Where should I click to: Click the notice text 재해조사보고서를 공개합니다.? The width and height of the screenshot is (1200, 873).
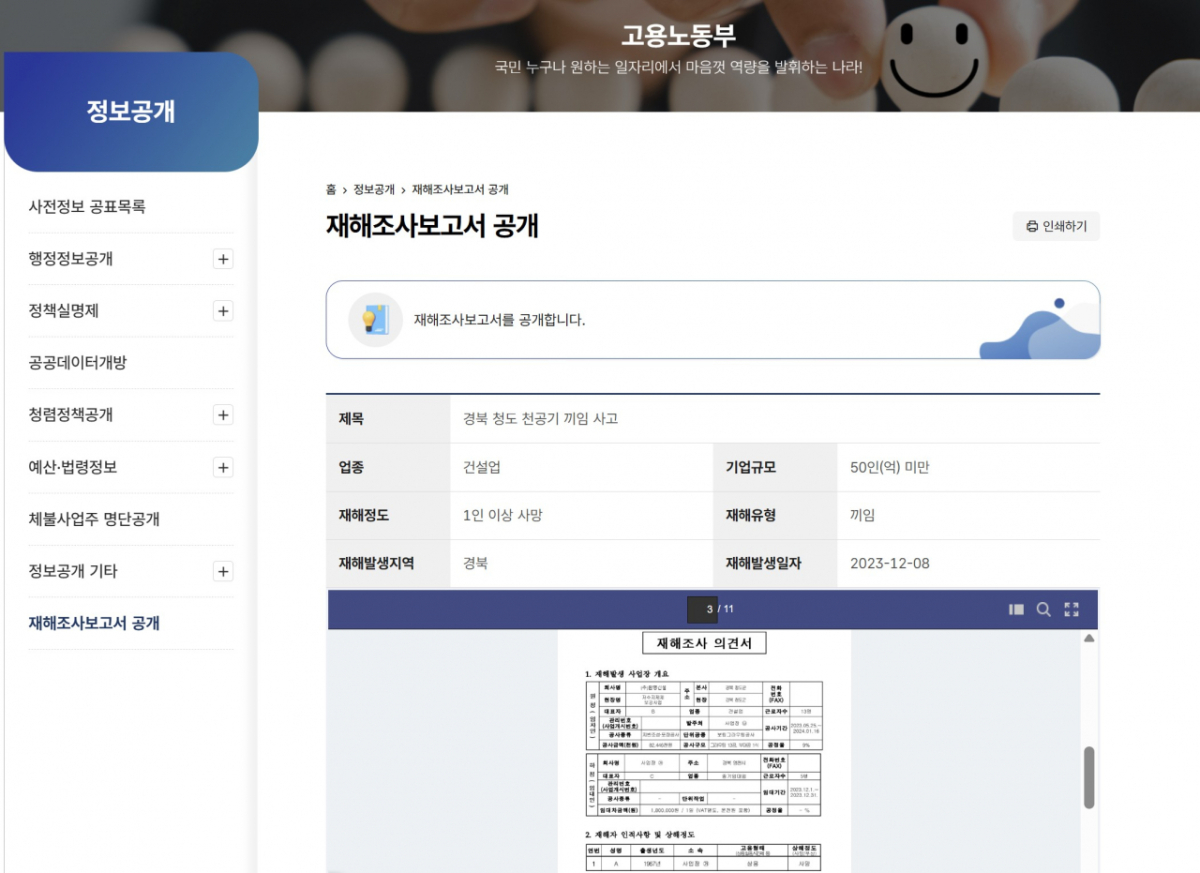tap(500, 320)
